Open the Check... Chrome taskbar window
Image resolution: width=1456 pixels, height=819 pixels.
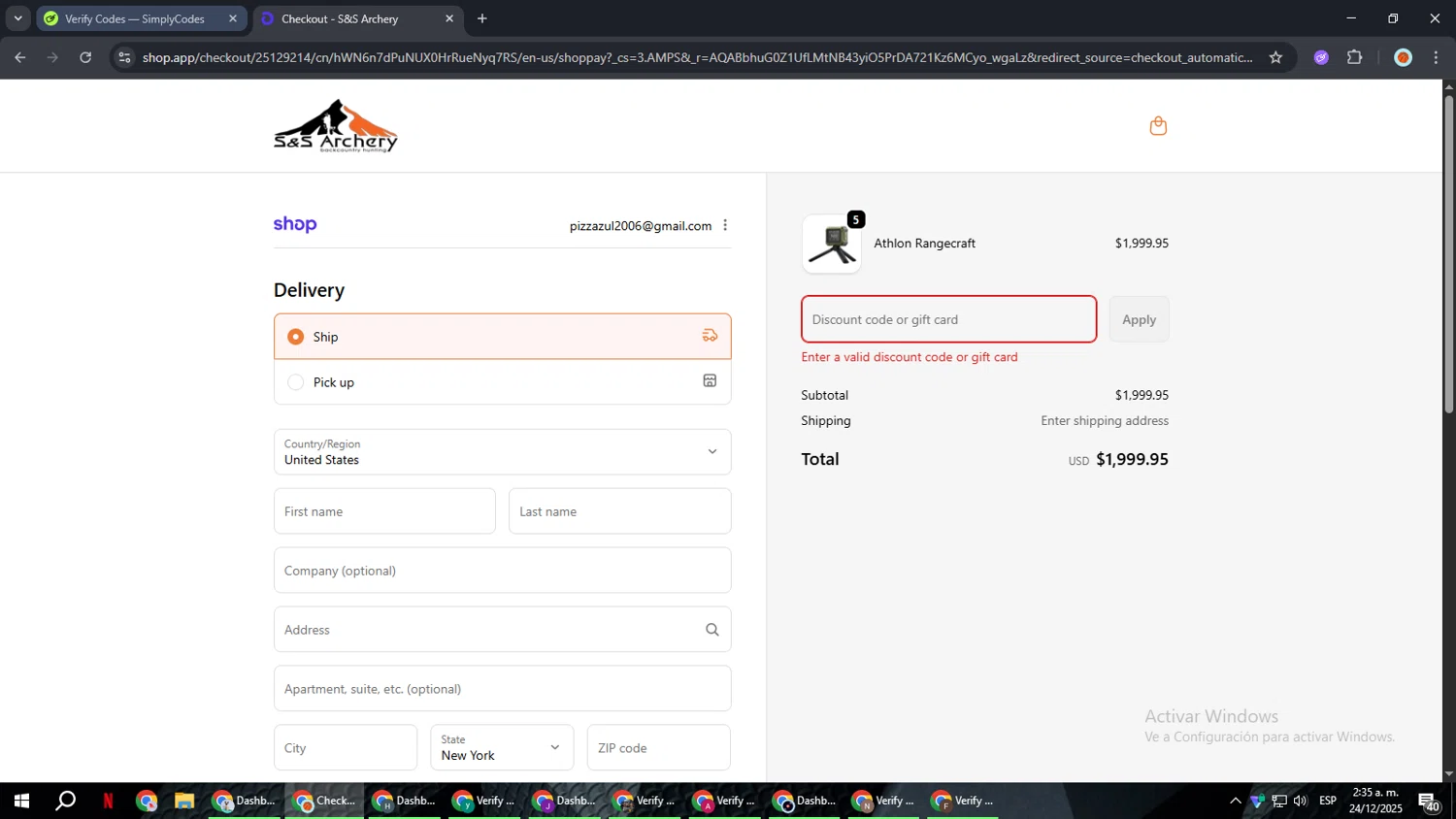325,801
